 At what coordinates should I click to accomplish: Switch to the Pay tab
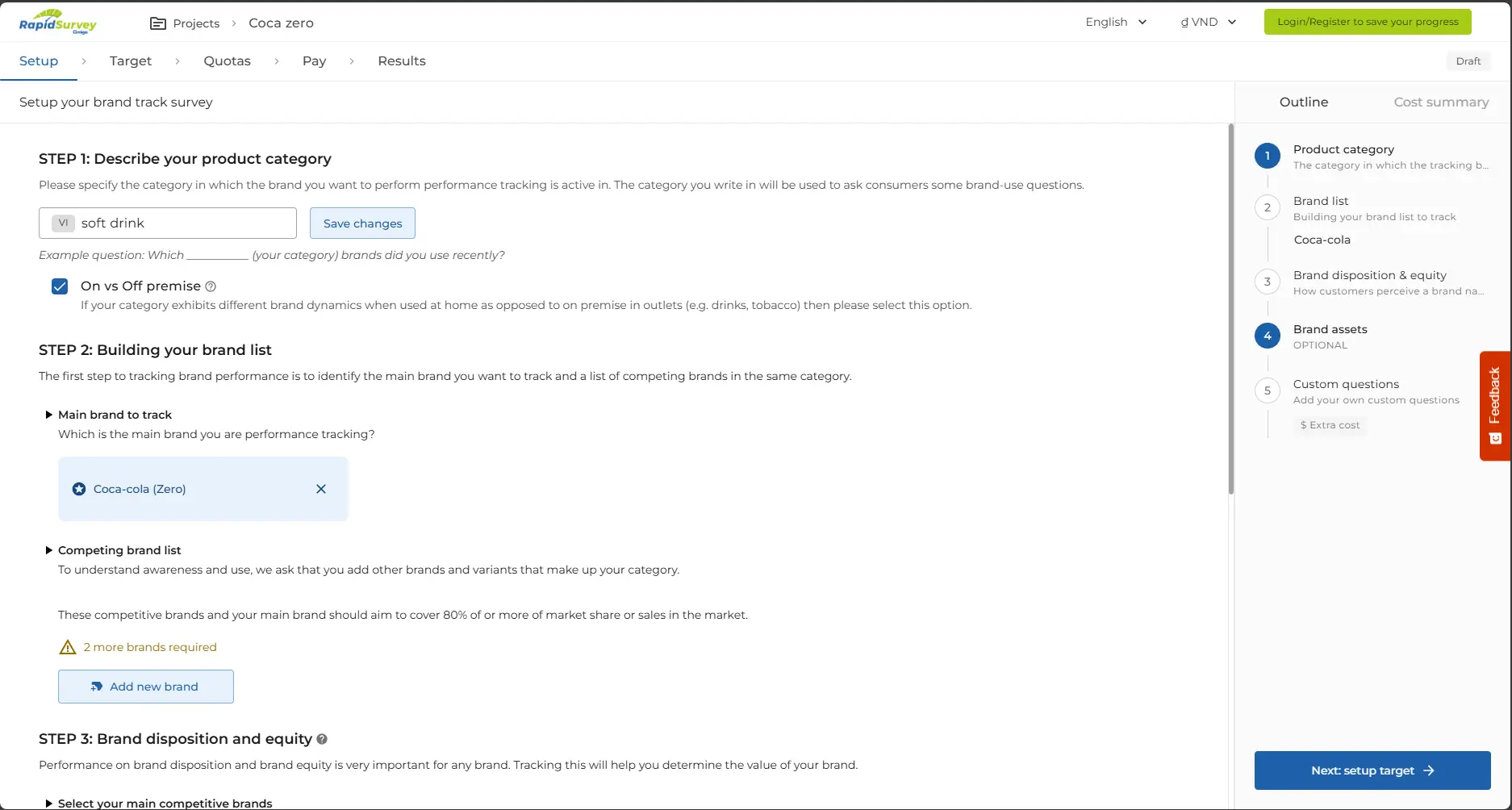coord(314,61)
